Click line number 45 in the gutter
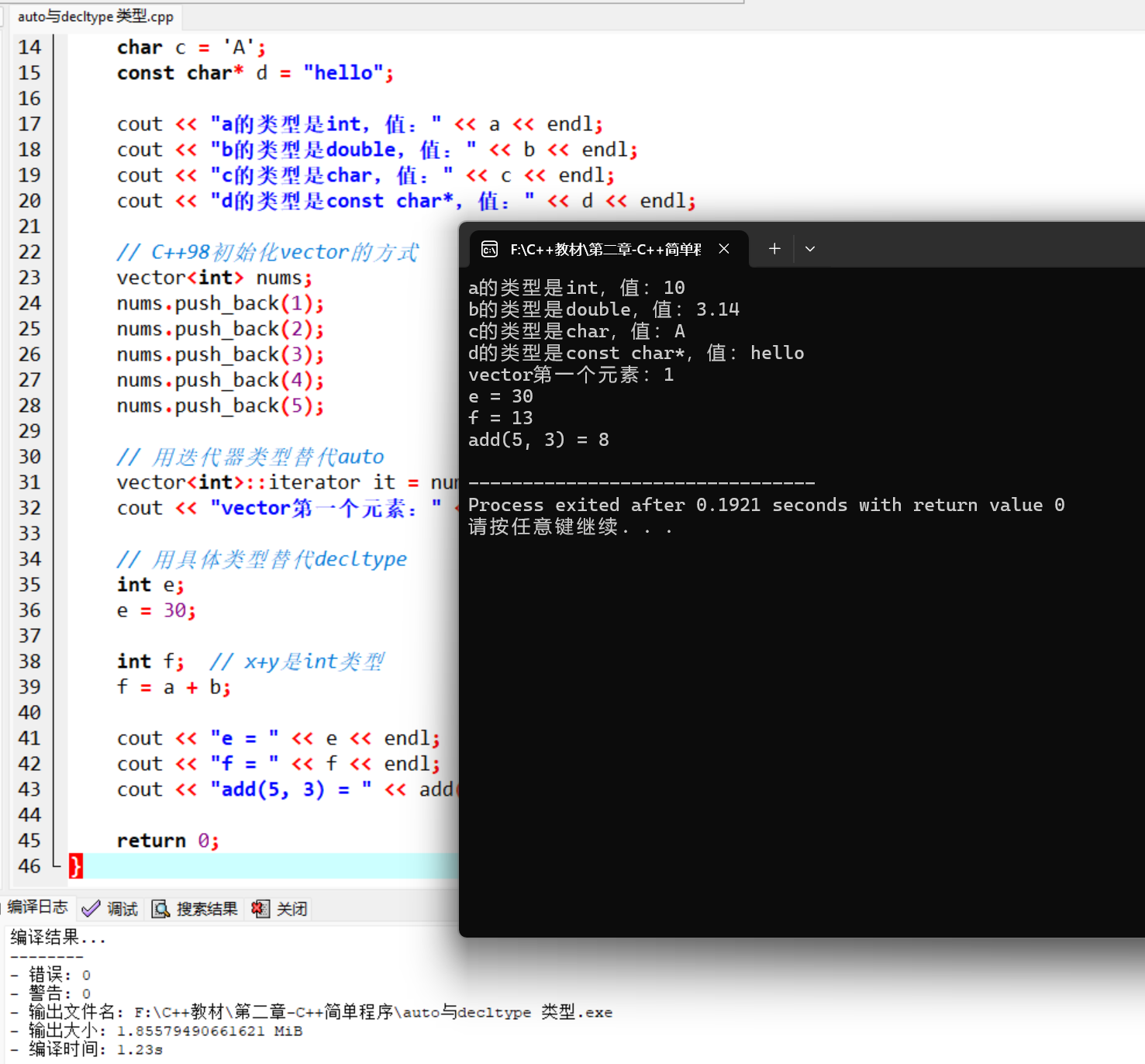This screenshot has width=1145, height=1064. (29, 841)
